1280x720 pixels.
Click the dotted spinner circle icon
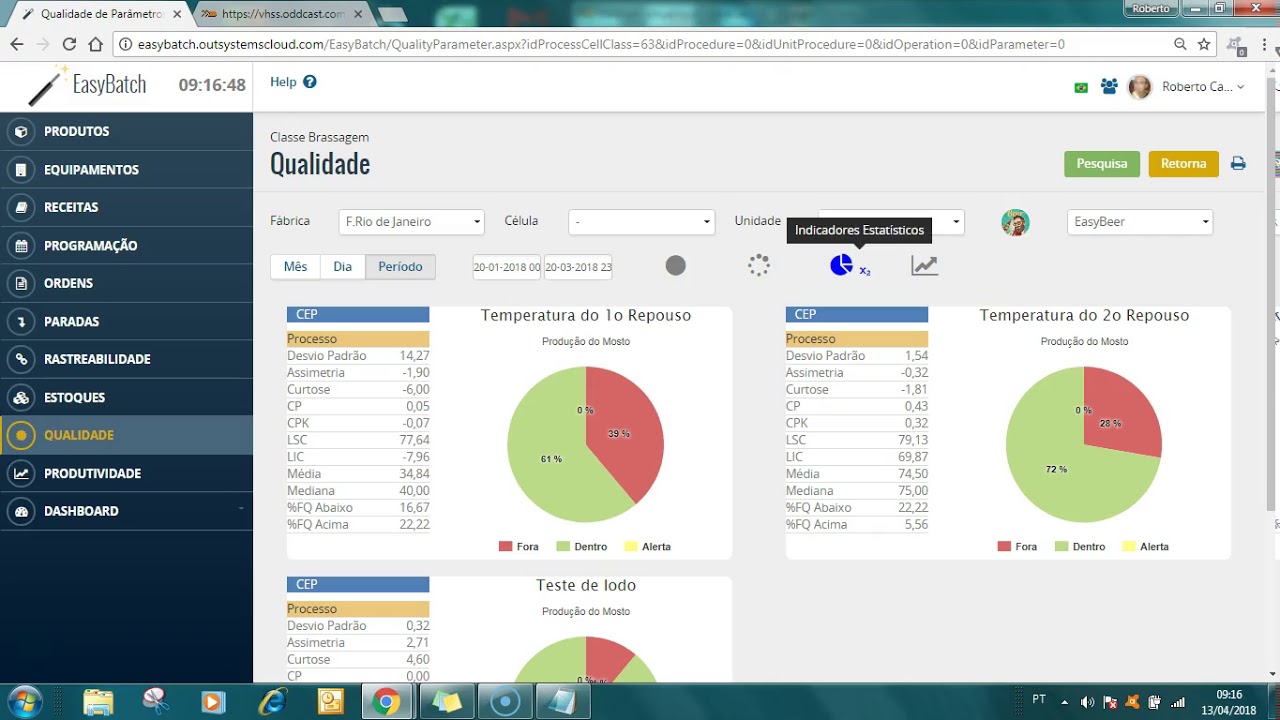759,265
